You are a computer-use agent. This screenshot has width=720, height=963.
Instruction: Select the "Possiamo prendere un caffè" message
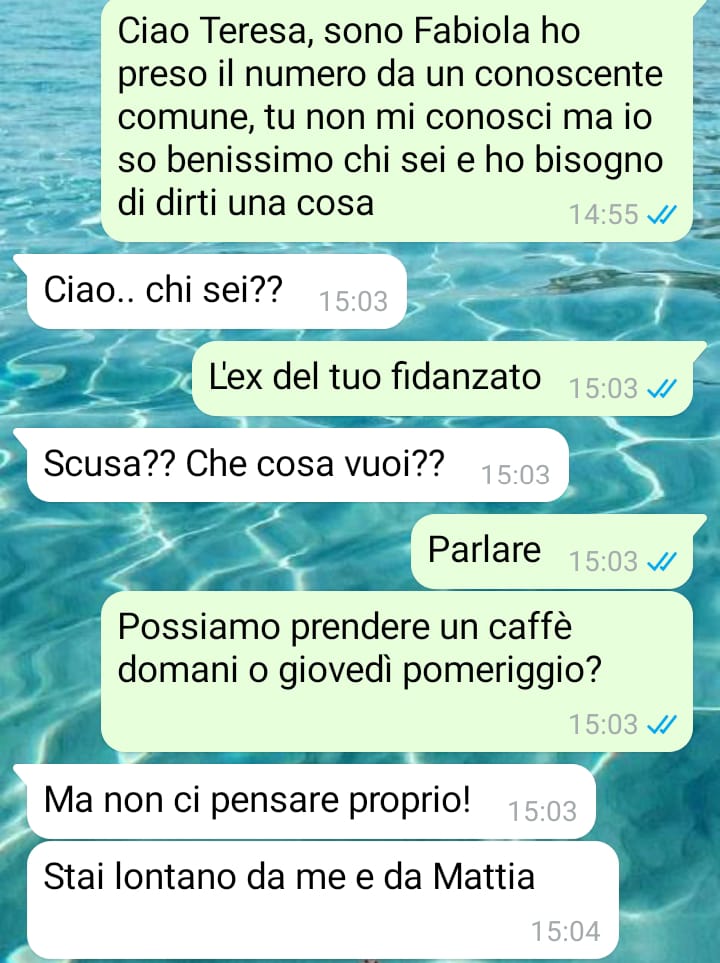click(397, 671)
